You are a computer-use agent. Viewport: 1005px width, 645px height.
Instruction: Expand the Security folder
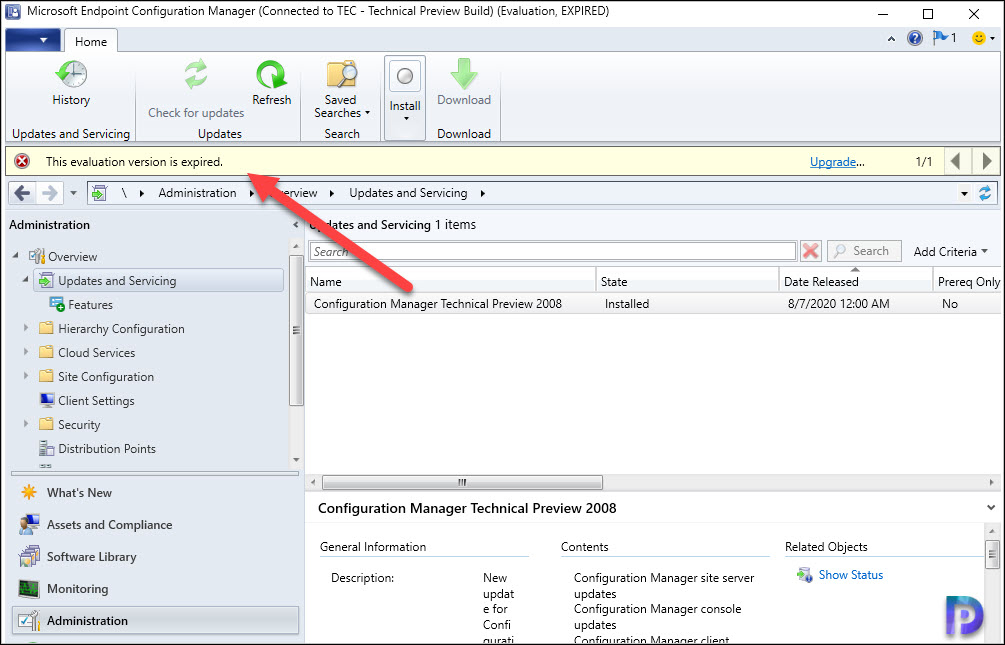coord(26,424)
